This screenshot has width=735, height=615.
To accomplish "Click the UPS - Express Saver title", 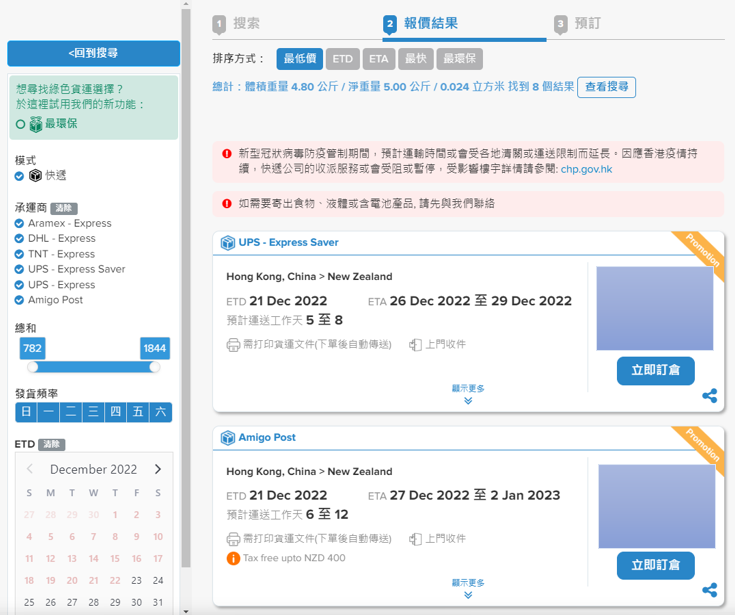I will tap(288, 243).
